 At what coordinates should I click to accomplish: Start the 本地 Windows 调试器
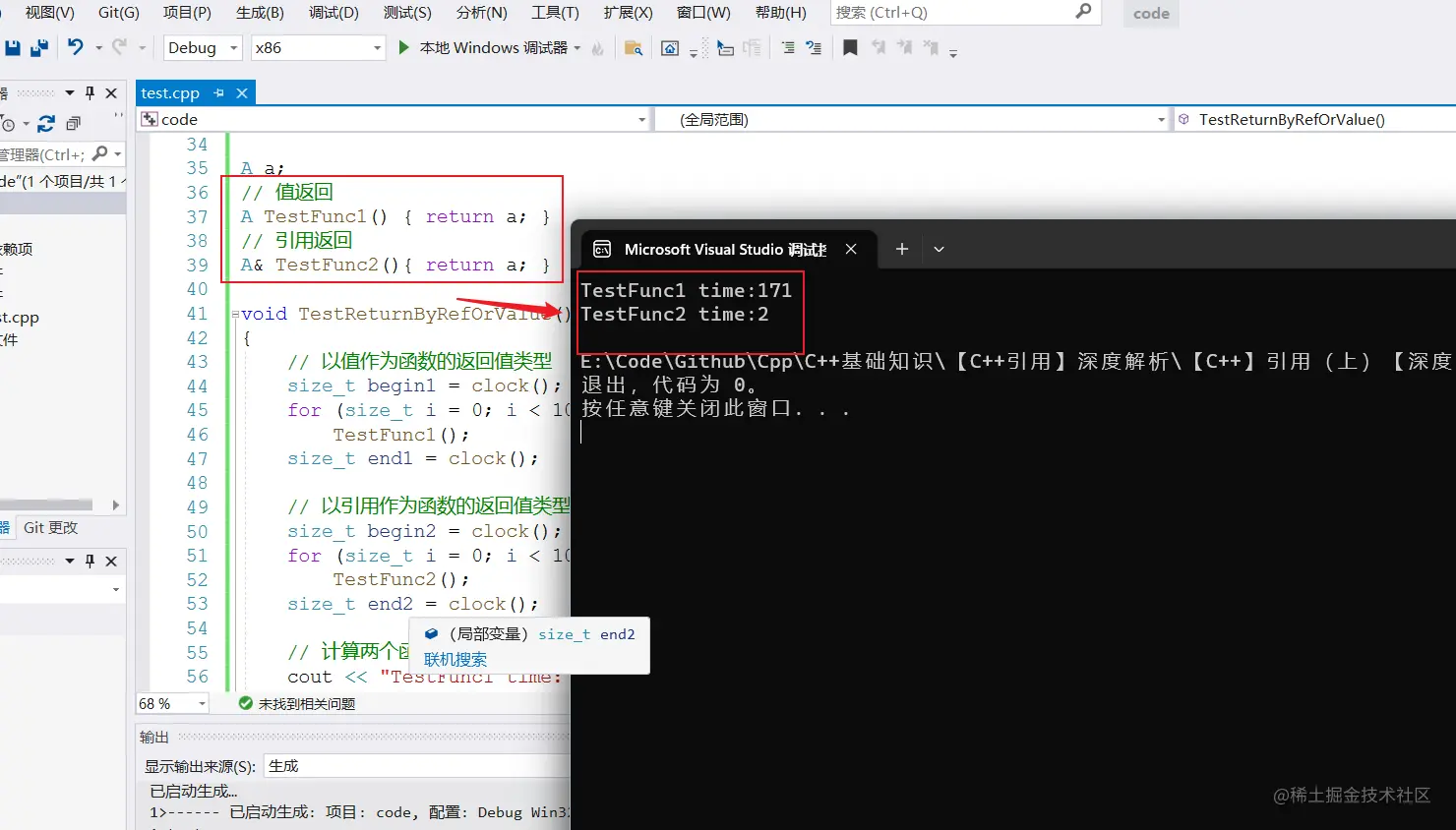pyautogui.click(x=489, y=46)
